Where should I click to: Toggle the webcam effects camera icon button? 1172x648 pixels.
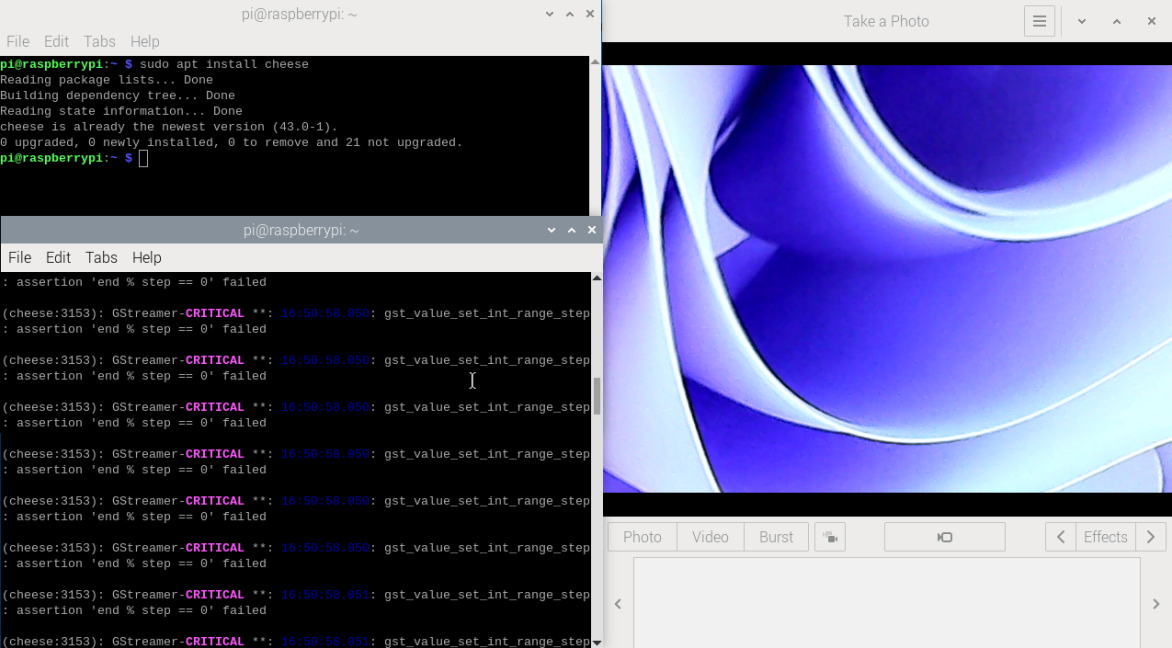click(830, 537)
